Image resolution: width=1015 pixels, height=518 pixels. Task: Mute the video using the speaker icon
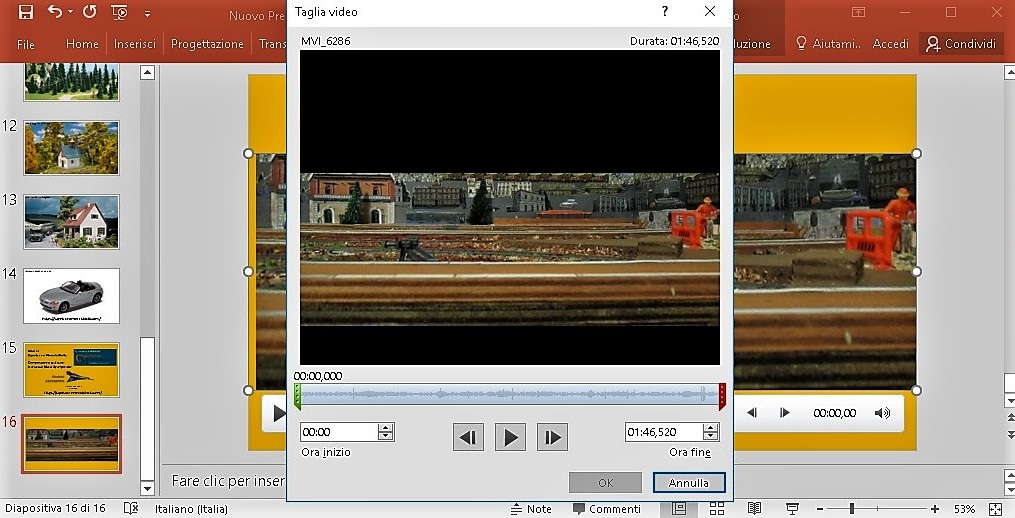[882, 413]
